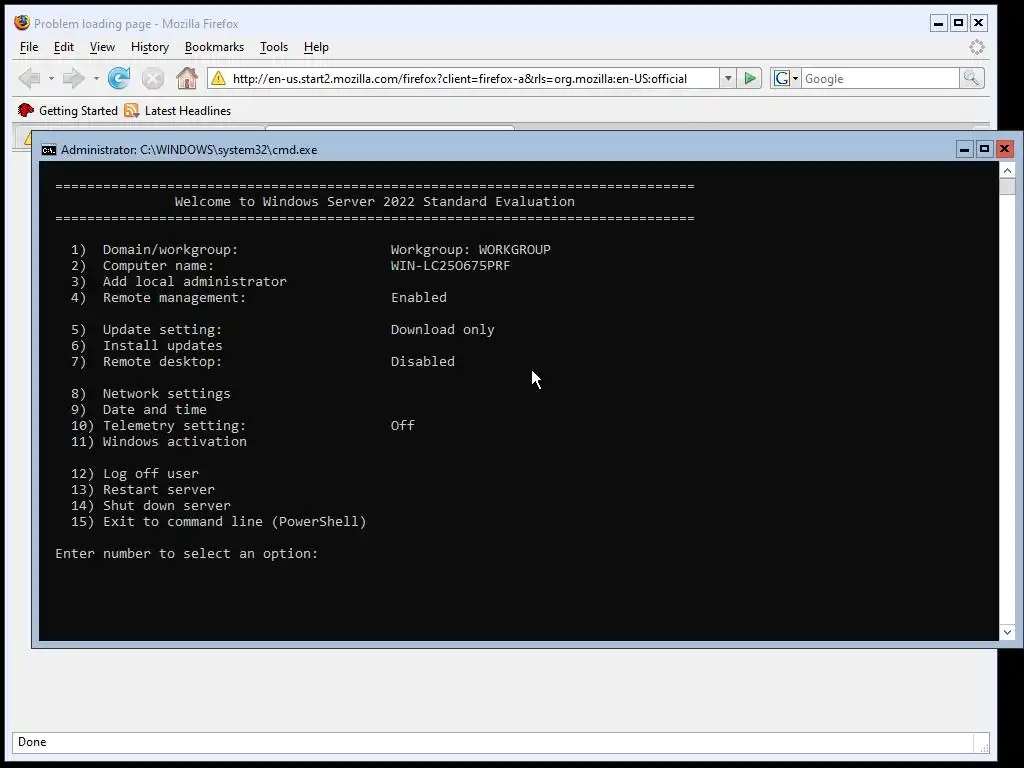Viewport: 1024px width, 768px height.
Task: Click the 'Workgroup: WORKGROUP' value
Action: click(x=470, y=249)
